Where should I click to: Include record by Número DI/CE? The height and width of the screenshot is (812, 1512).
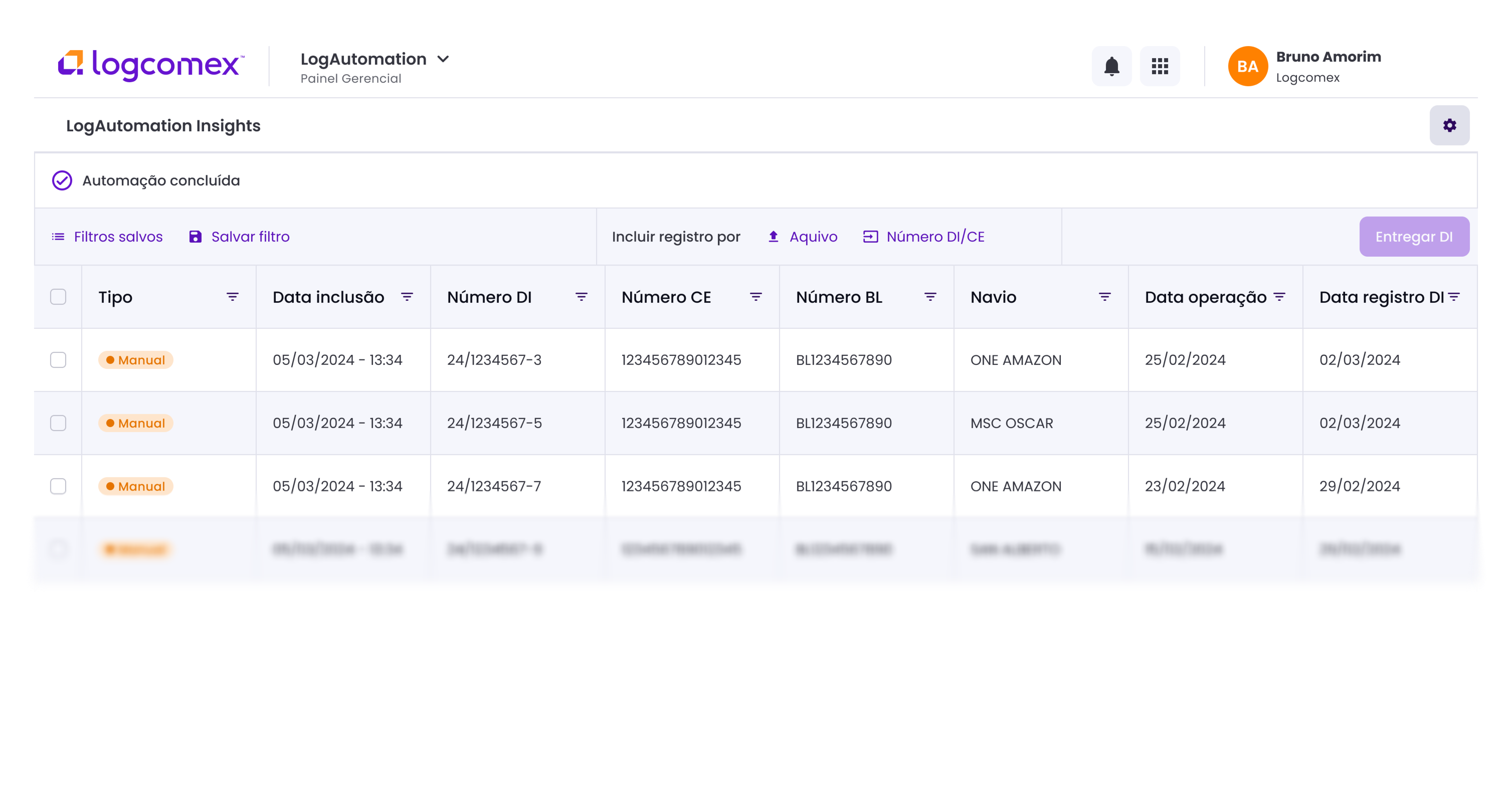(923, 237)
